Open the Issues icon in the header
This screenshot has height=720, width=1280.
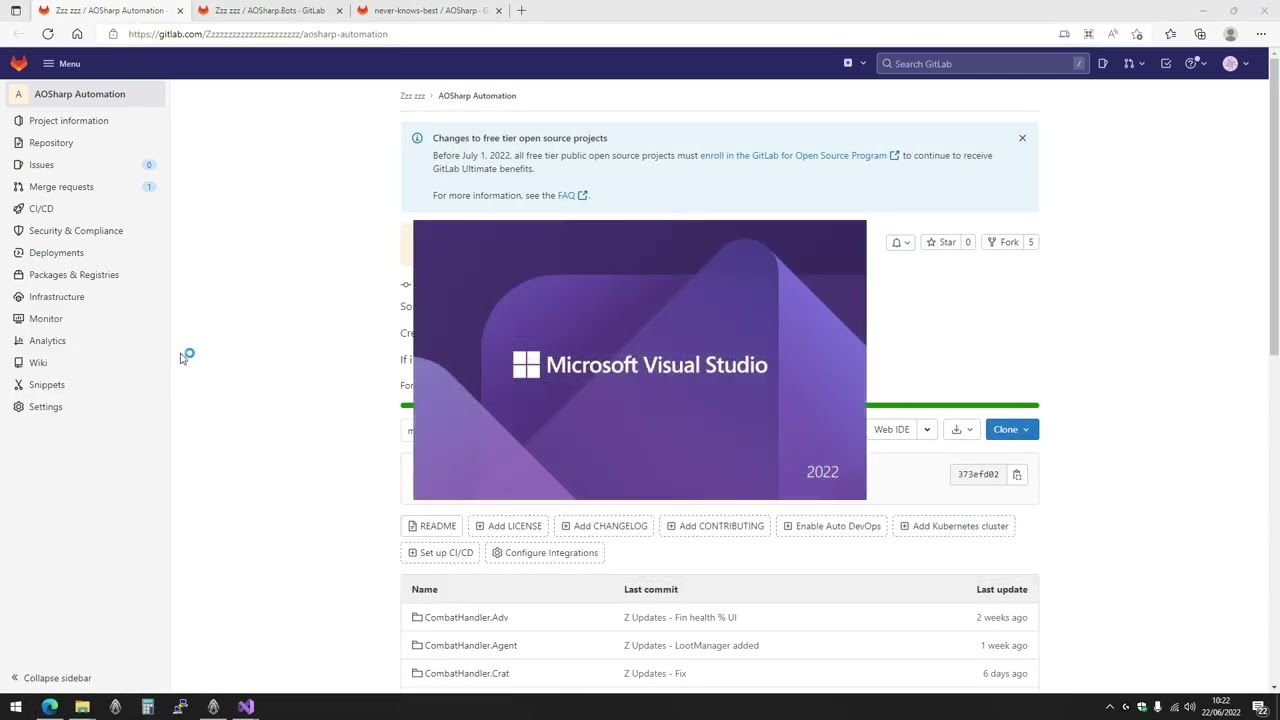click(1103, 64)
